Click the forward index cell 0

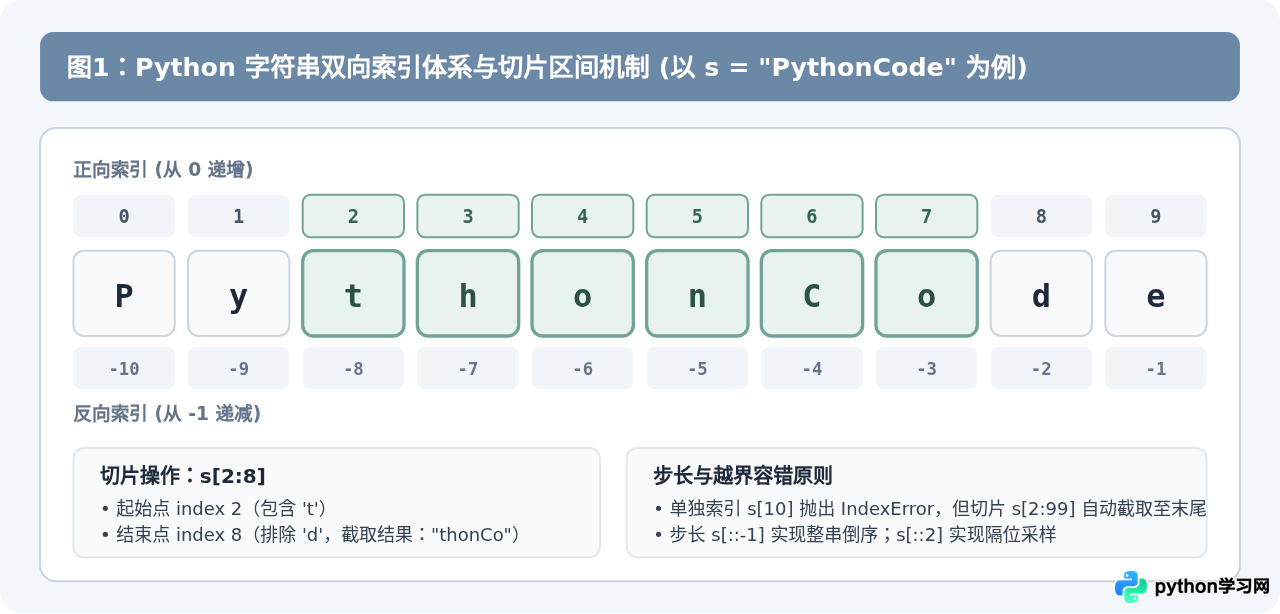(x=124, y=216)
